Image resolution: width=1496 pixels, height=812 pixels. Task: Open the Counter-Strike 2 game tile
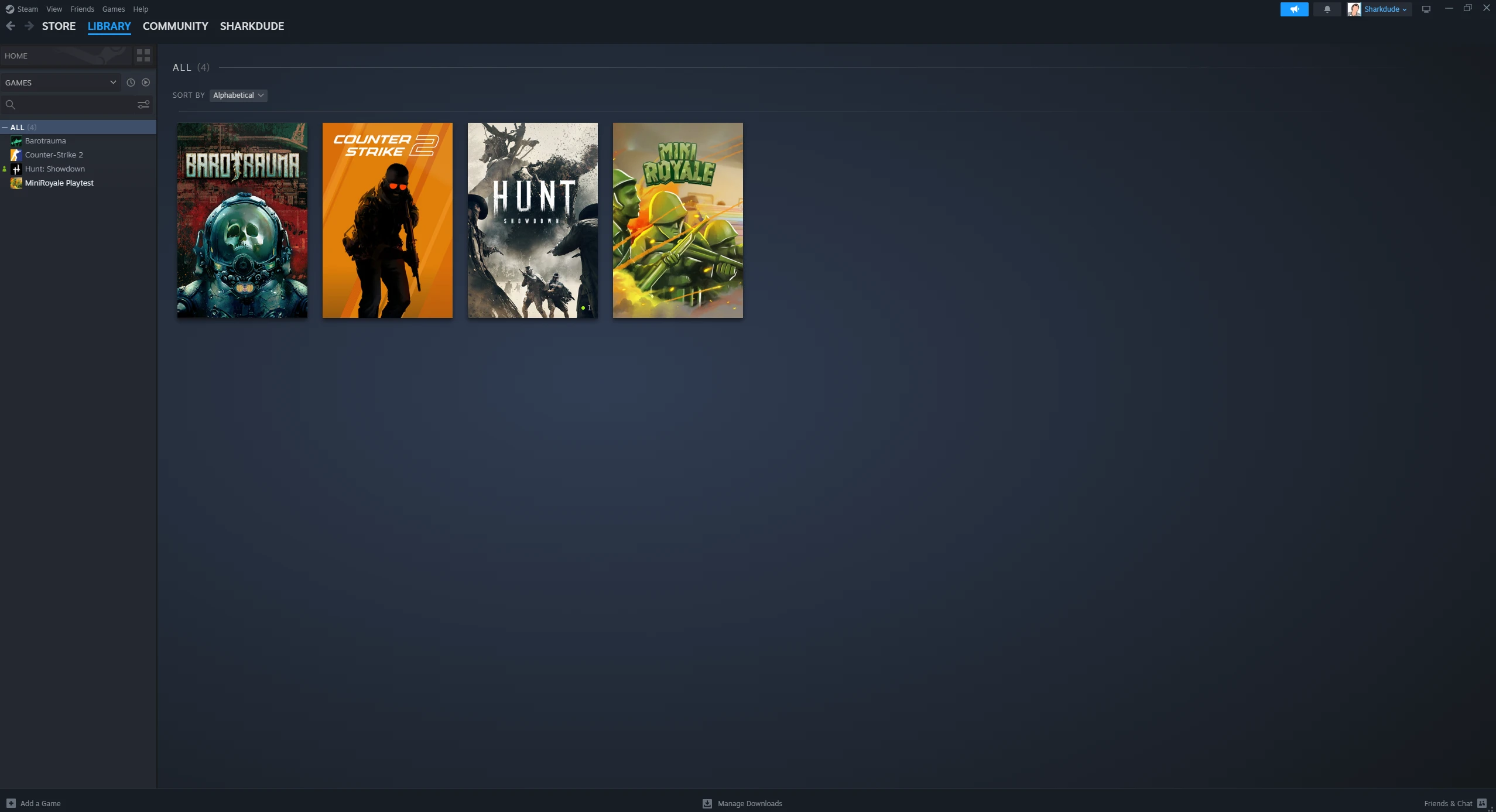387,220
